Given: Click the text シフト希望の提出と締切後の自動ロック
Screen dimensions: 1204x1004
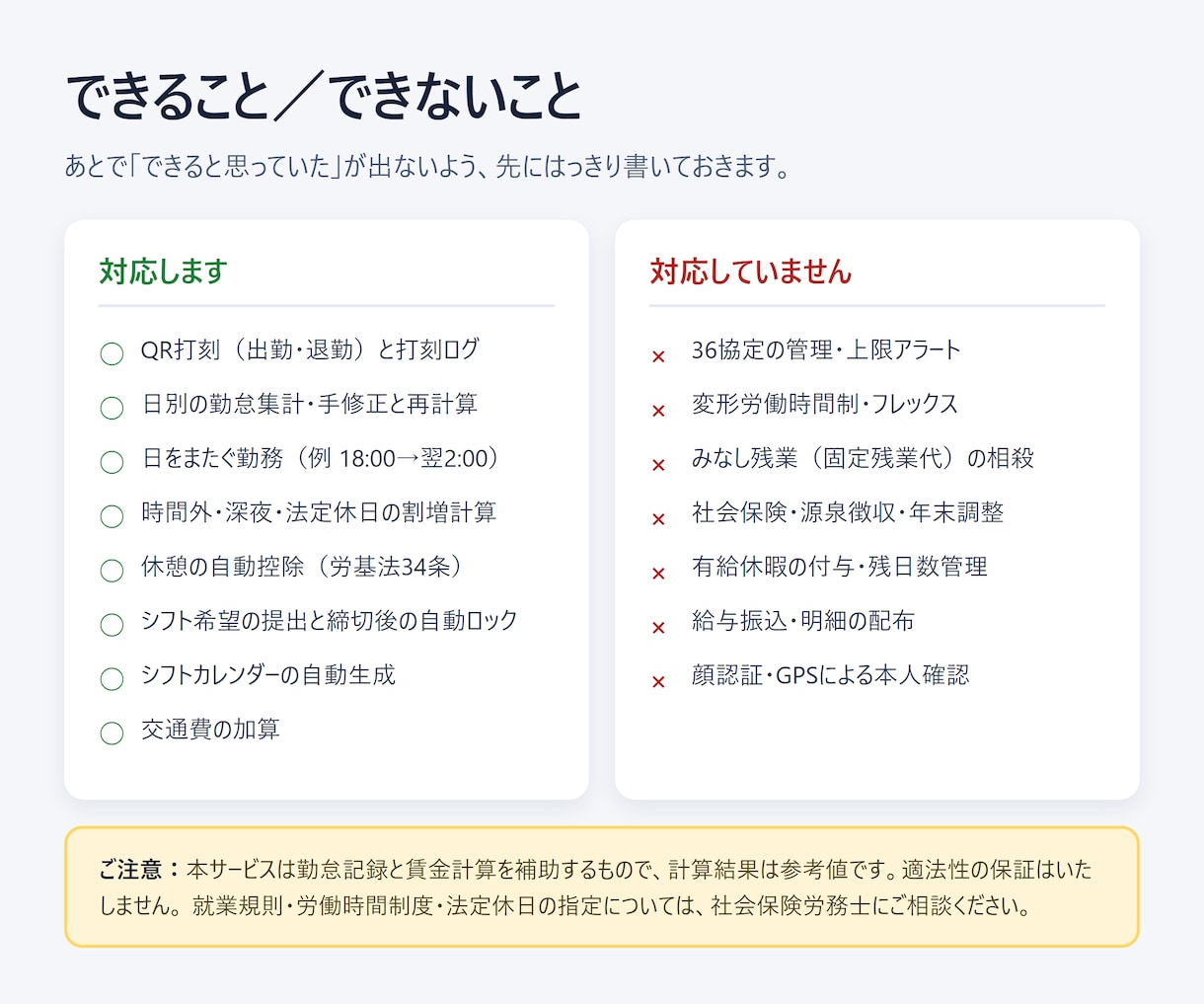Looking at the screenshot, I should click(330, 621).
